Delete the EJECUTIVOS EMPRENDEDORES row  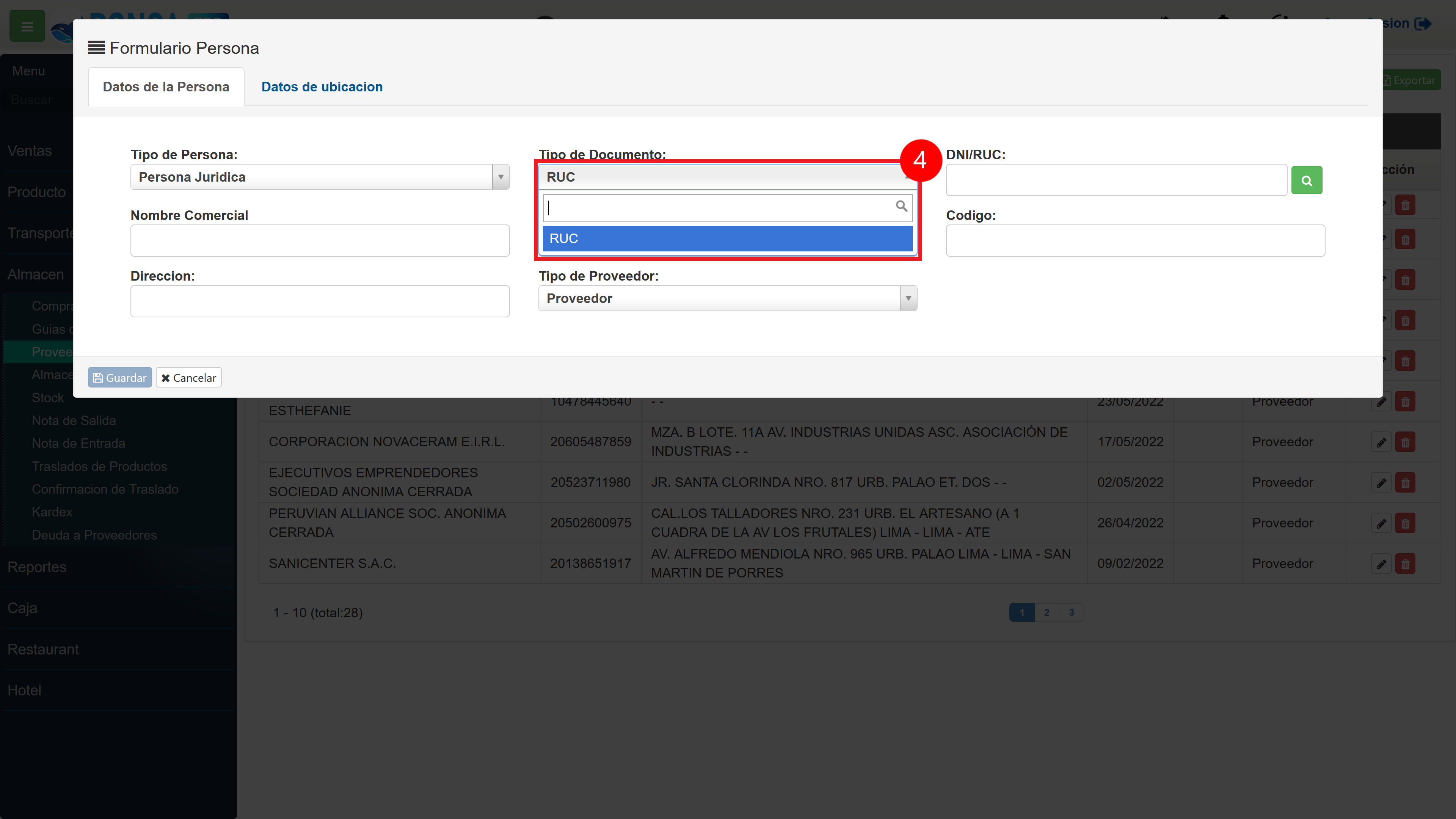1405,483
